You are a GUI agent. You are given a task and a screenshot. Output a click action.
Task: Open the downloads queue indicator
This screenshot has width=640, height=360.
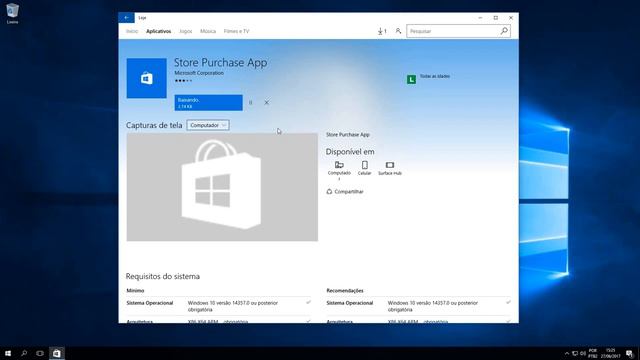pyautogui.click(x=382, y=31)
